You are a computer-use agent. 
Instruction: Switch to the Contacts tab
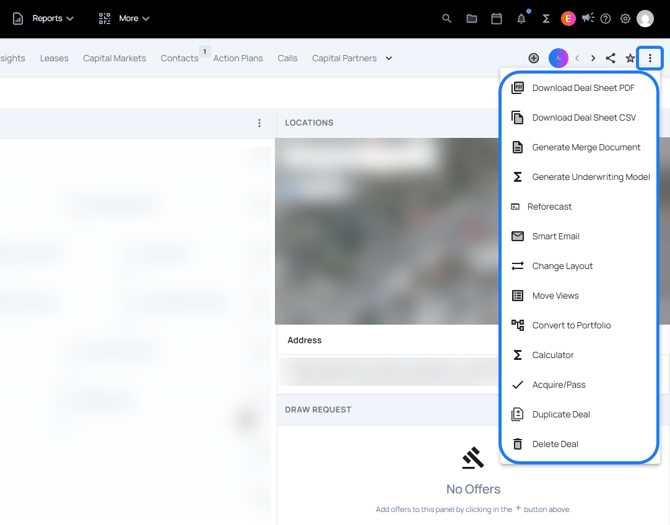[179, 58]
